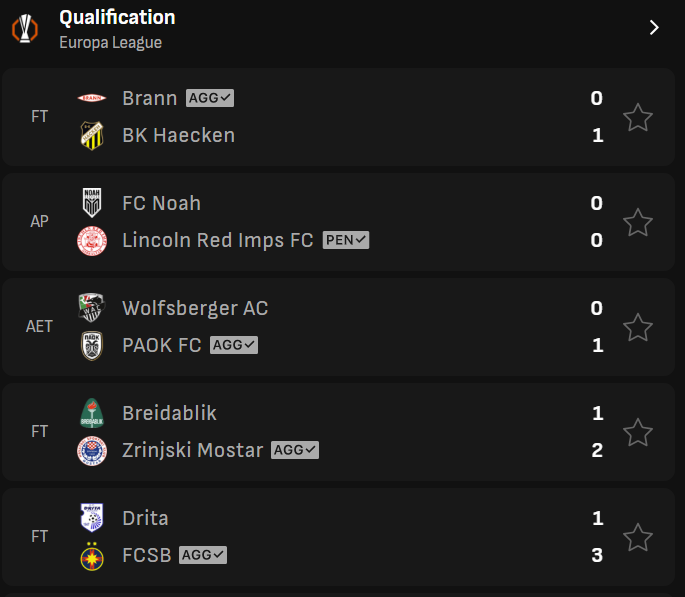The image size is (685, 597).
Task: Expand Qualification section with right chevron
Action: tap(654, 28)
